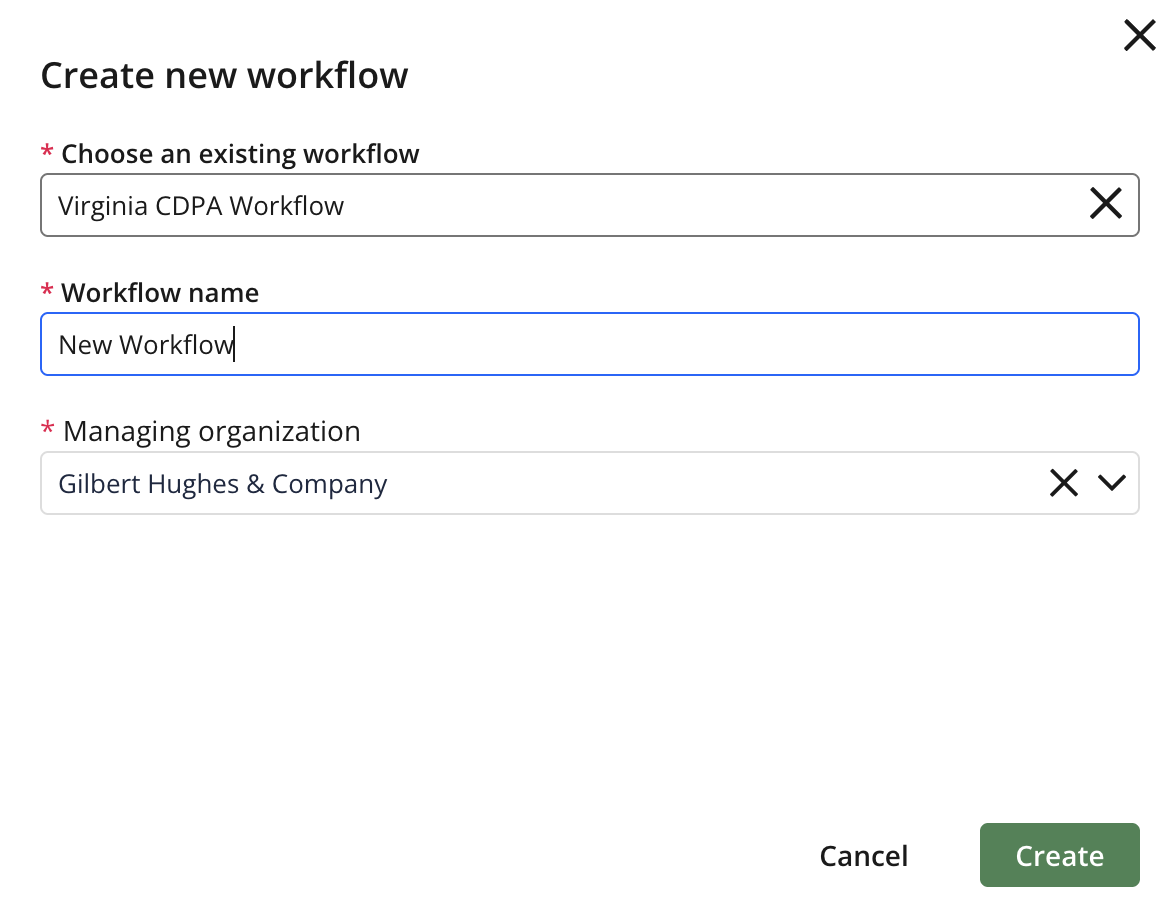
Task: Close the Create new workflow dialog
Action: coord(1140,35)
